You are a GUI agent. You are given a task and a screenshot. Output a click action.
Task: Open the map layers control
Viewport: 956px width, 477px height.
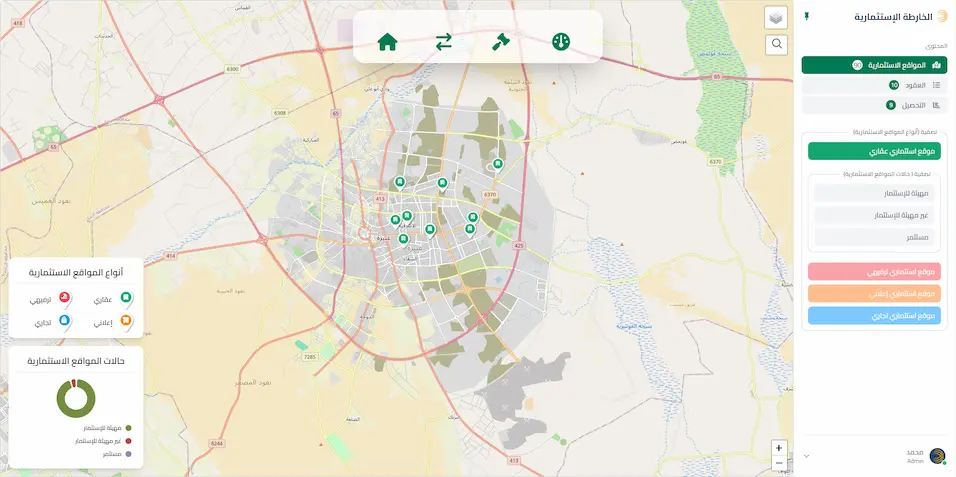click(x=776, y=18)
